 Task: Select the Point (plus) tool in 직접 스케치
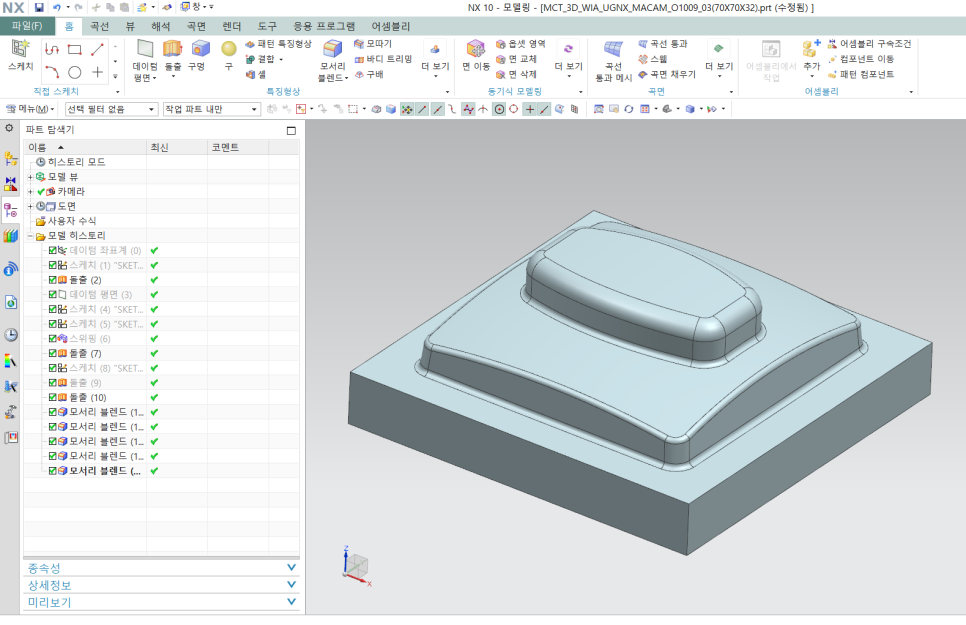pyautogui.click(x=97, y=72)
